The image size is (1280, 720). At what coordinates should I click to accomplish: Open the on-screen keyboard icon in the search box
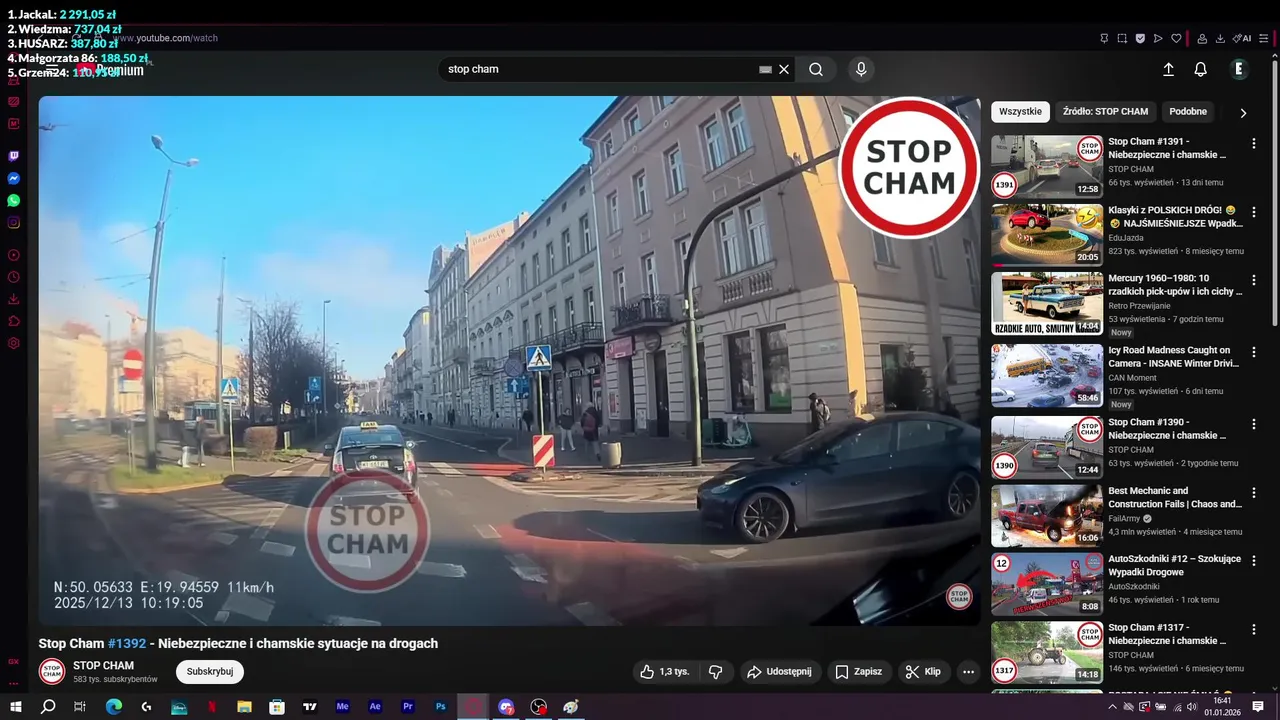pos(765,69)
